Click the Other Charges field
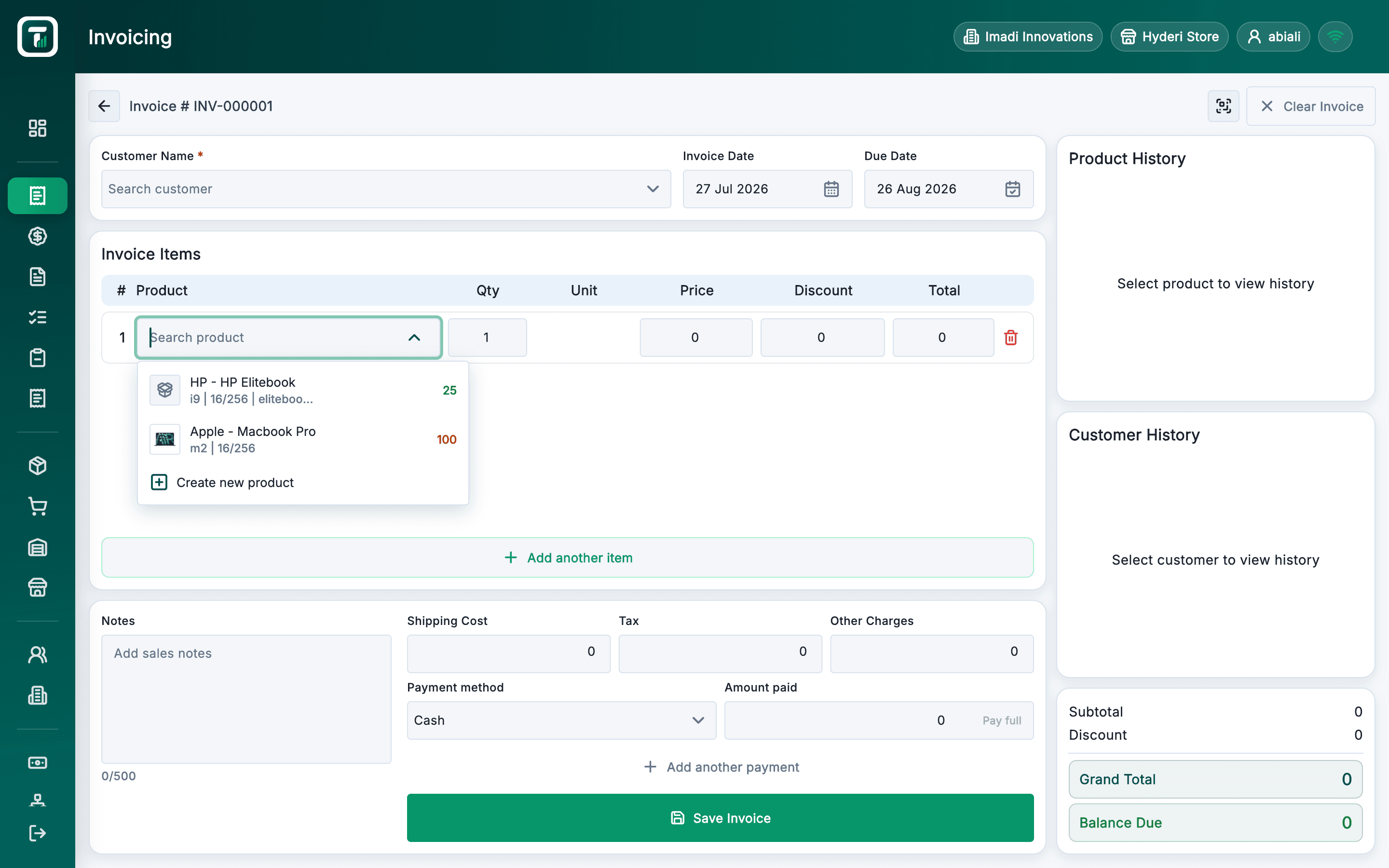Screen dimensions: 1389x868 tap(932, 653)
